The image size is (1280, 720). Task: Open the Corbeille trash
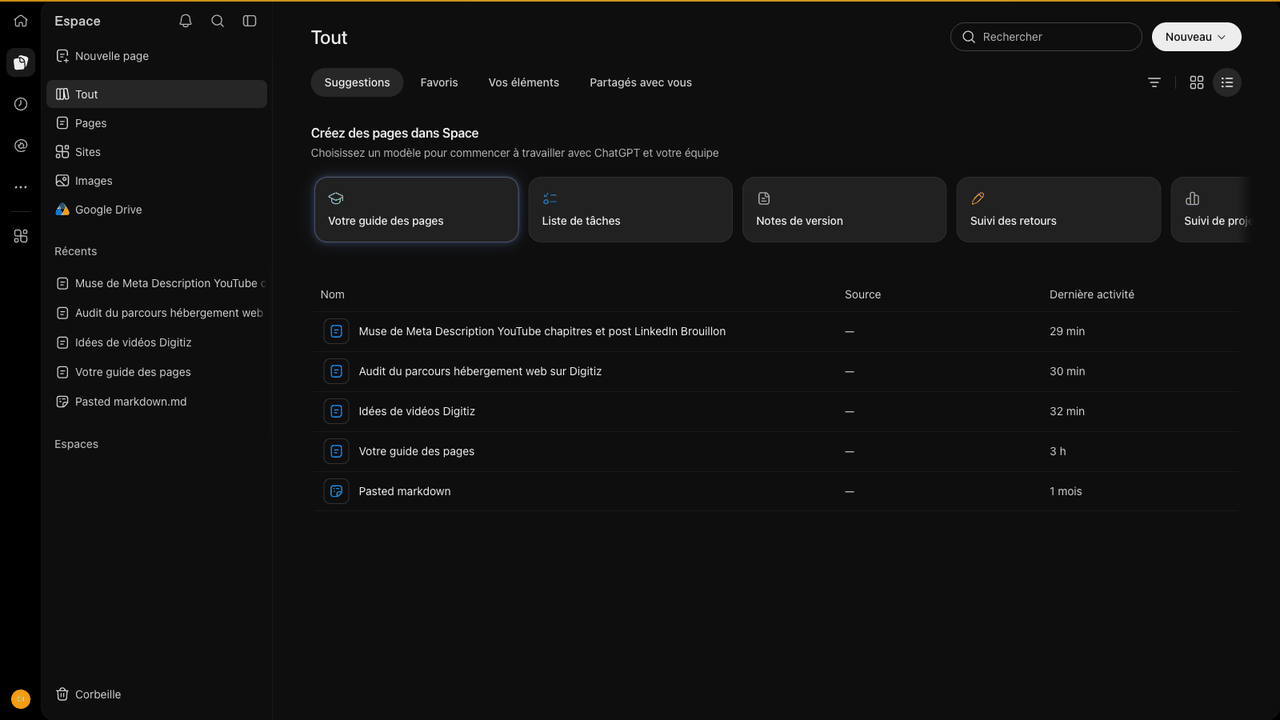point(157,694)
